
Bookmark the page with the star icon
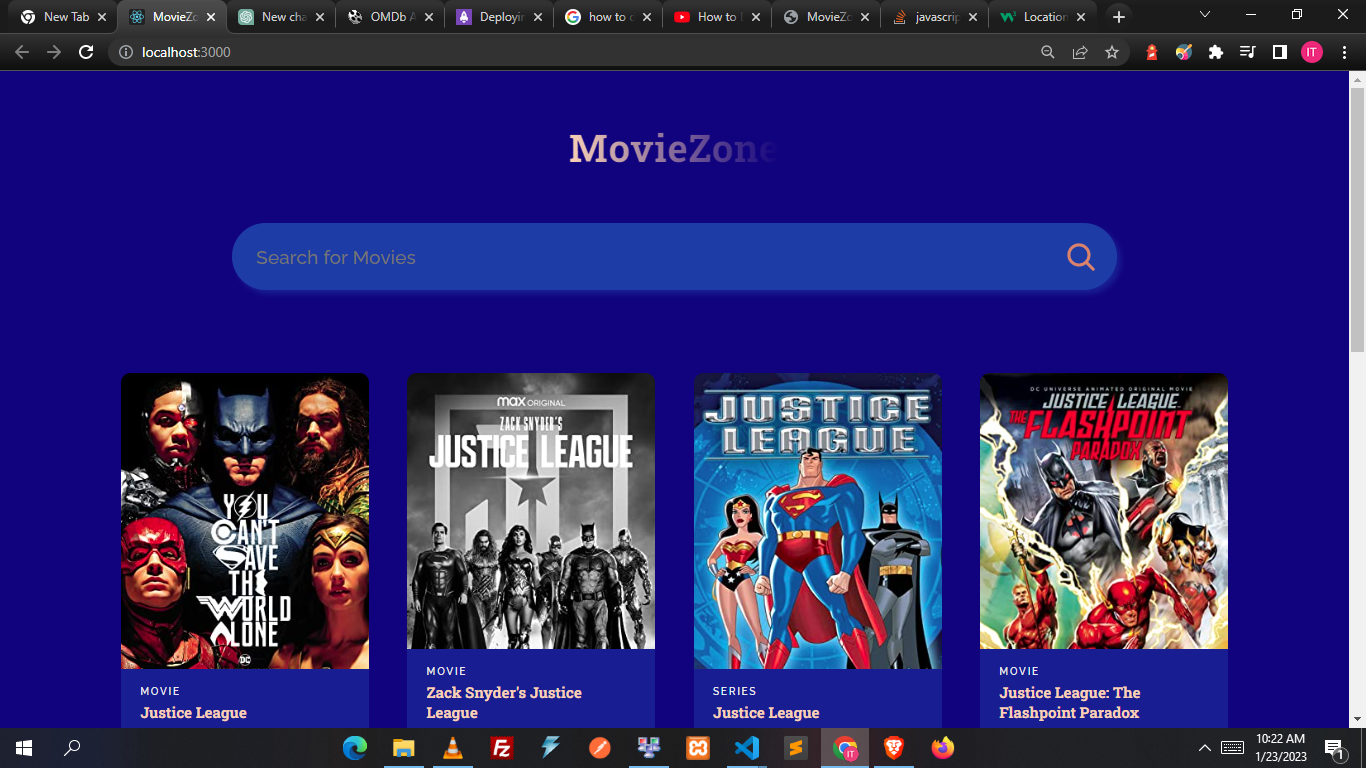(1112, 52)
